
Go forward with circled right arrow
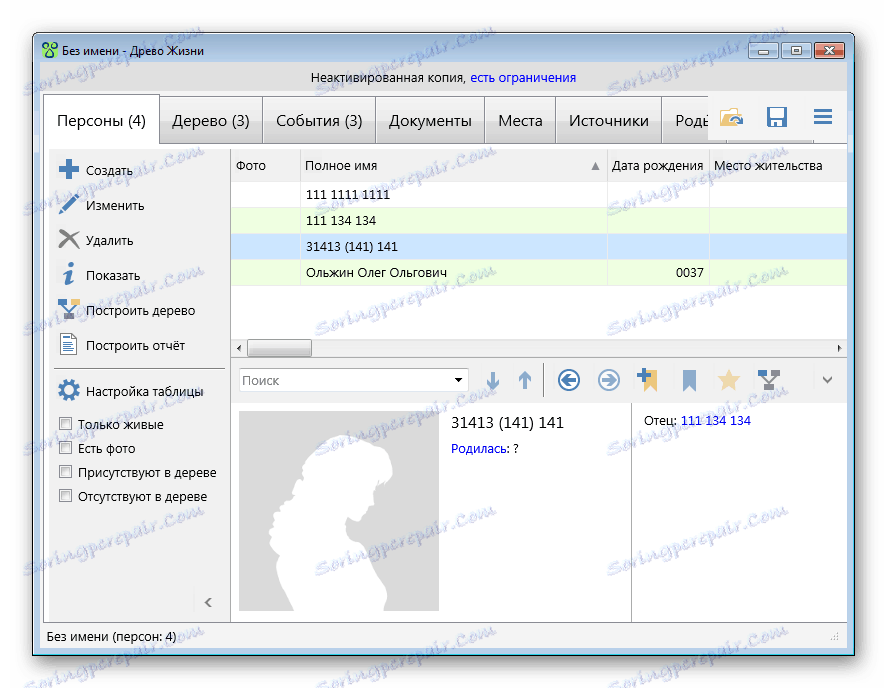click(x=609, y=380)
